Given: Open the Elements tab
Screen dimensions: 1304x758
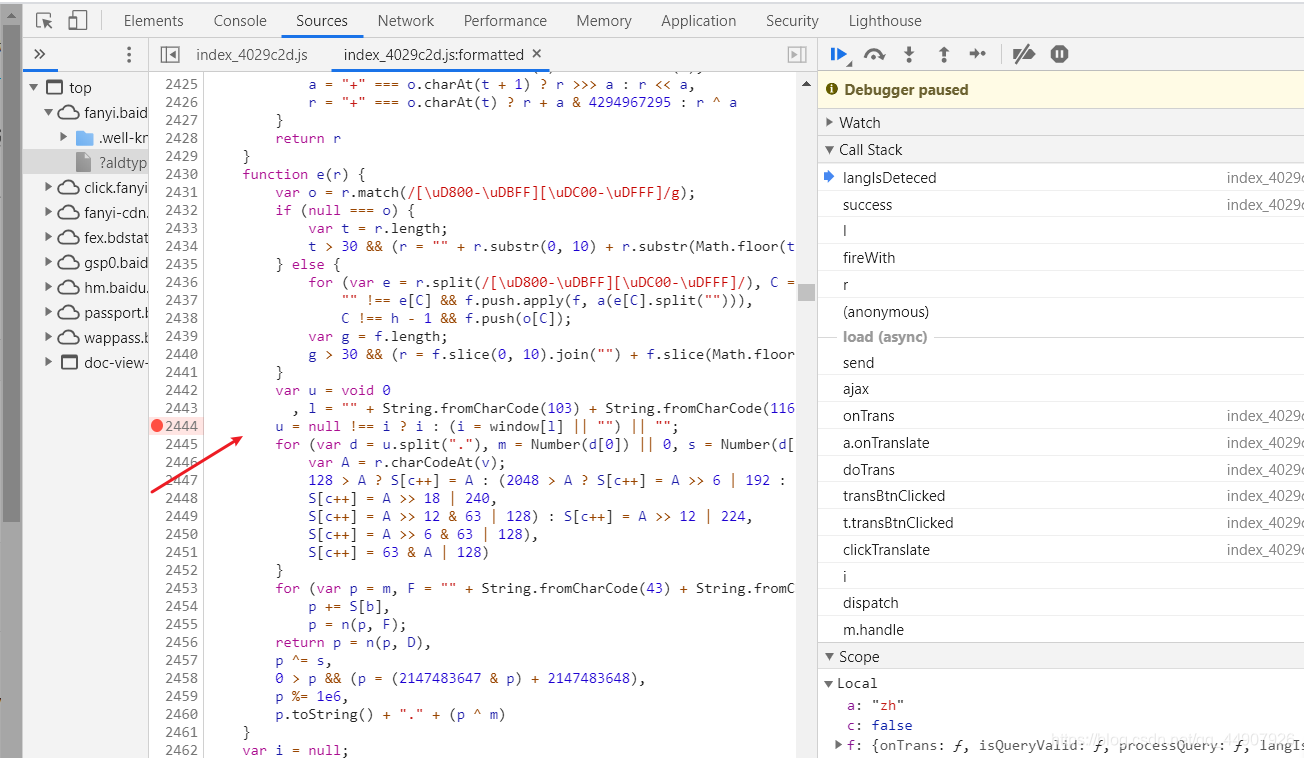Looking at the screenshot, I should [x=153, y=20].
